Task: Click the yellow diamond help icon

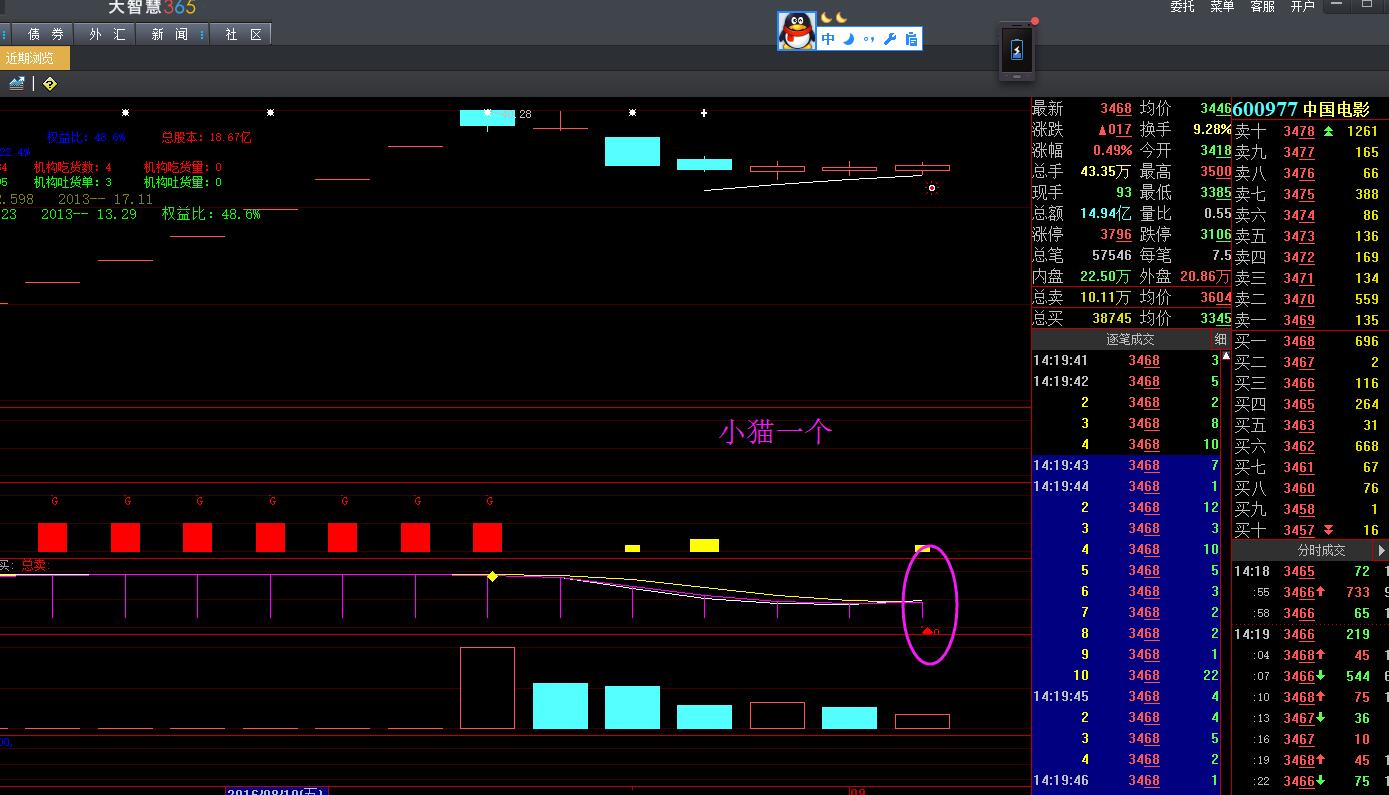Action: [50, 84]
